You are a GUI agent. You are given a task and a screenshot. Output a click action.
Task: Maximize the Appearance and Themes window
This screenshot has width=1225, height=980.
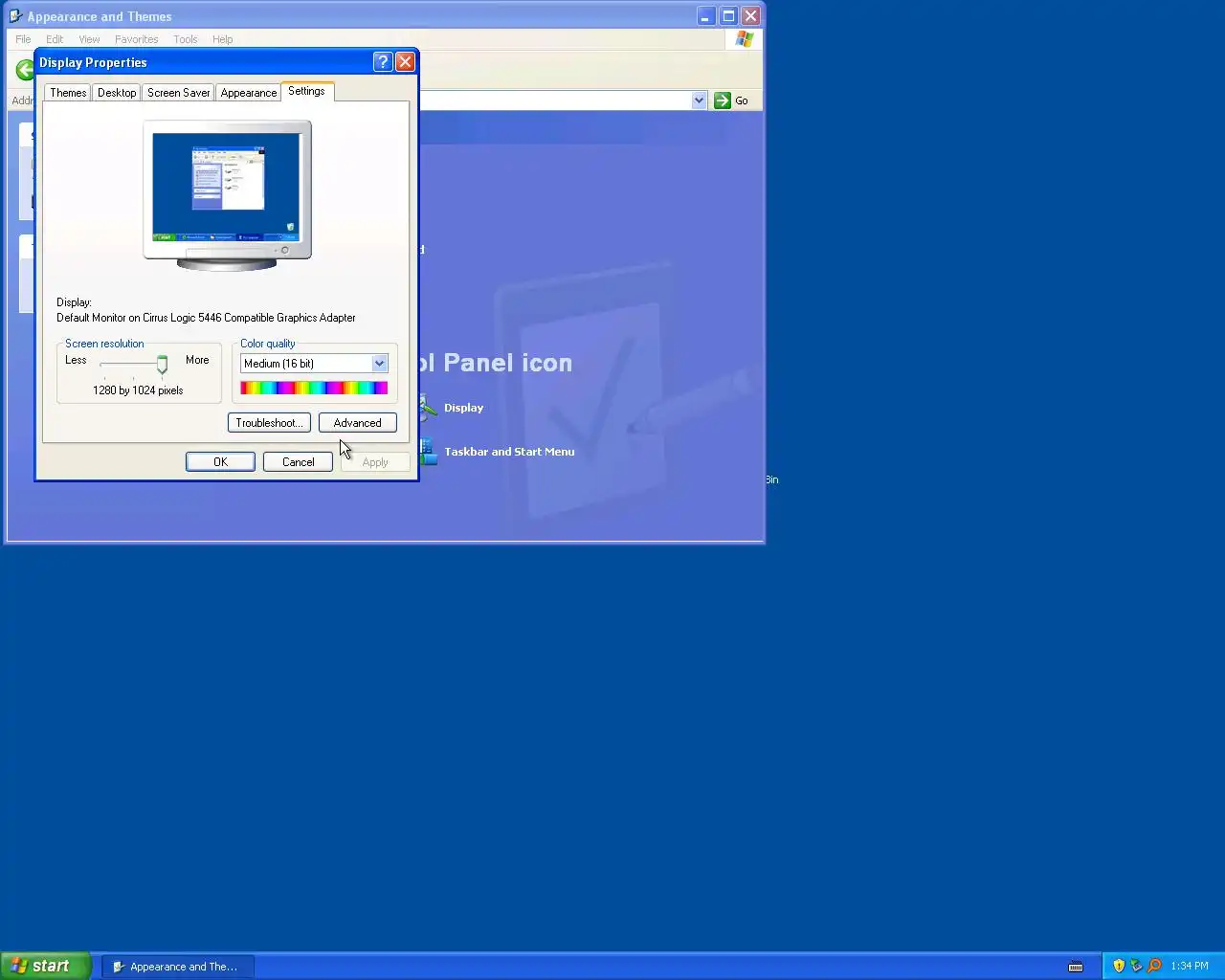pyautogui.click(x=728, y=16)
